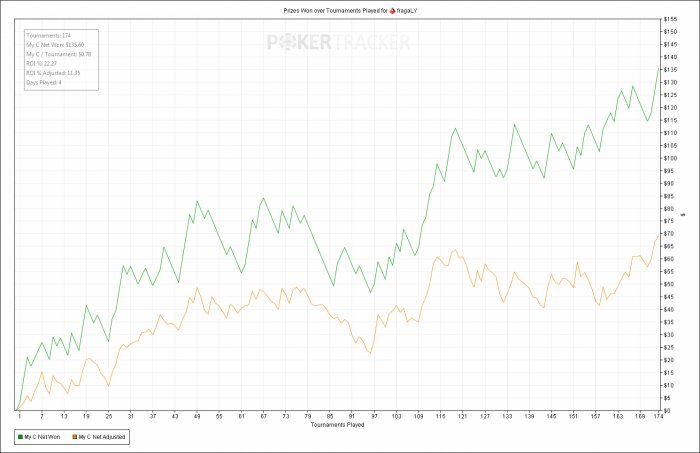Click the 174 tick on x-axis
The width and height of the screenshot is (700, 453).
pos(658,416)
